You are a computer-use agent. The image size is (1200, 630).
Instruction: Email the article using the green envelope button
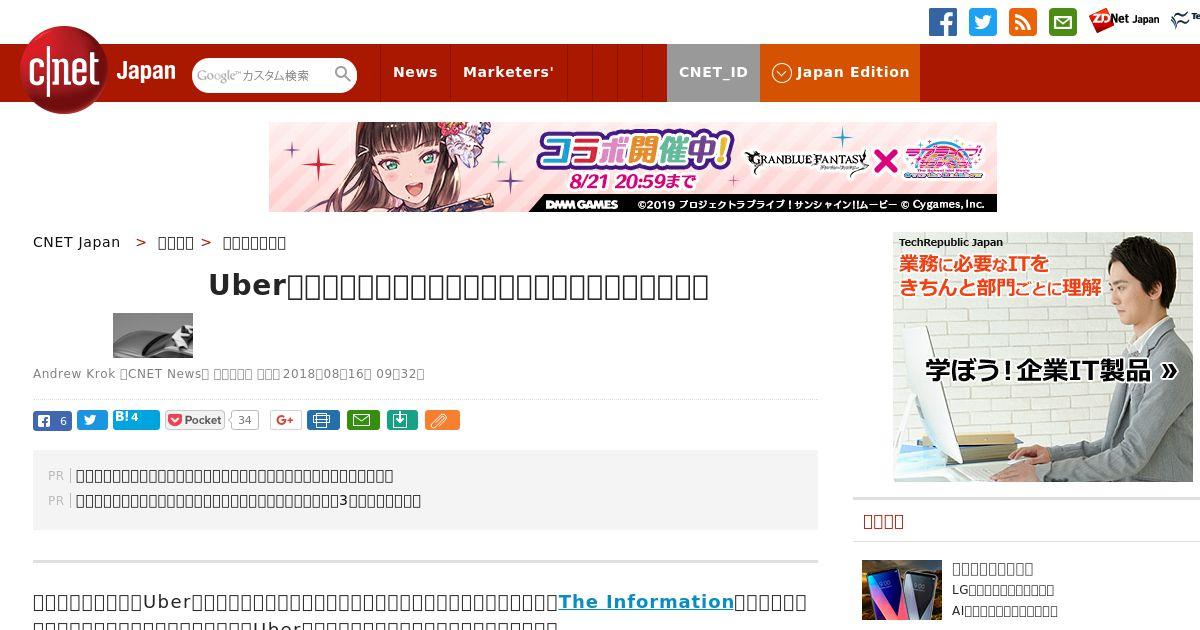[x=363, y=420]
